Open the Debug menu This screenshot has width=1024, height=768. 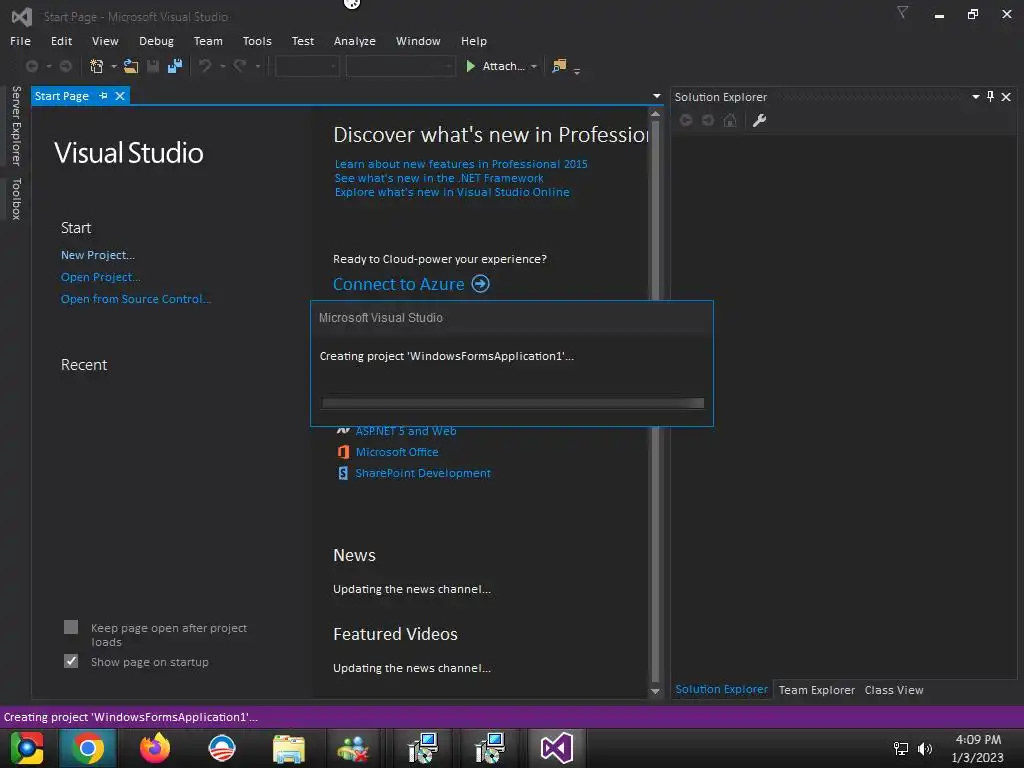[x=156, y=41]
